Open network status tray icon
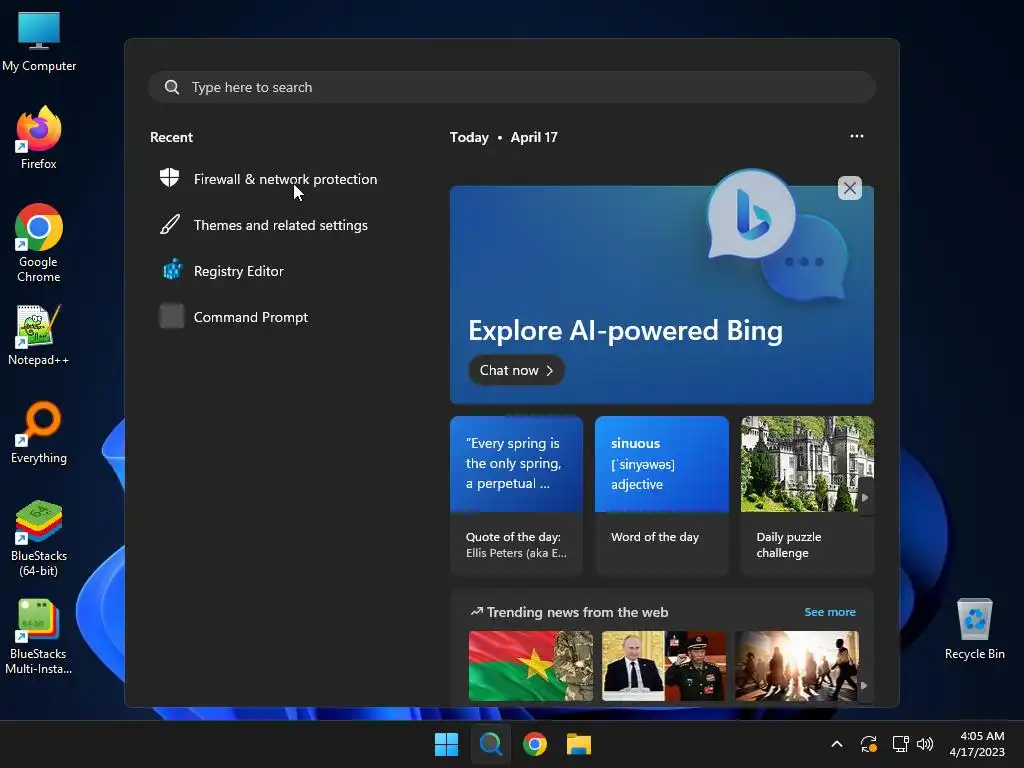The image size is (1024, 768). 901,744
